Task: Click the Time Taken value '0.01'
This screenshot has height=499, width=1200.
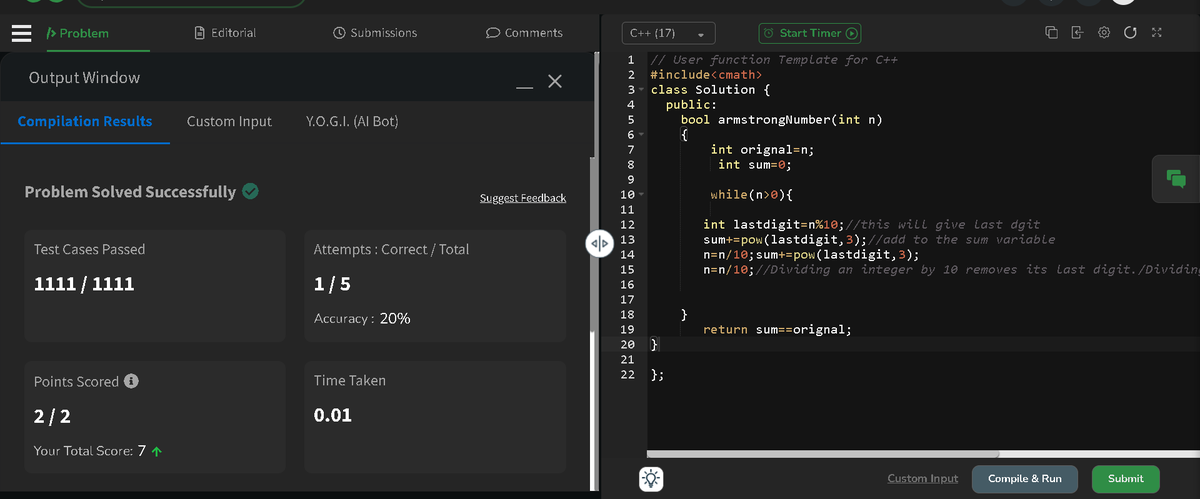Action: coord(333,415)
